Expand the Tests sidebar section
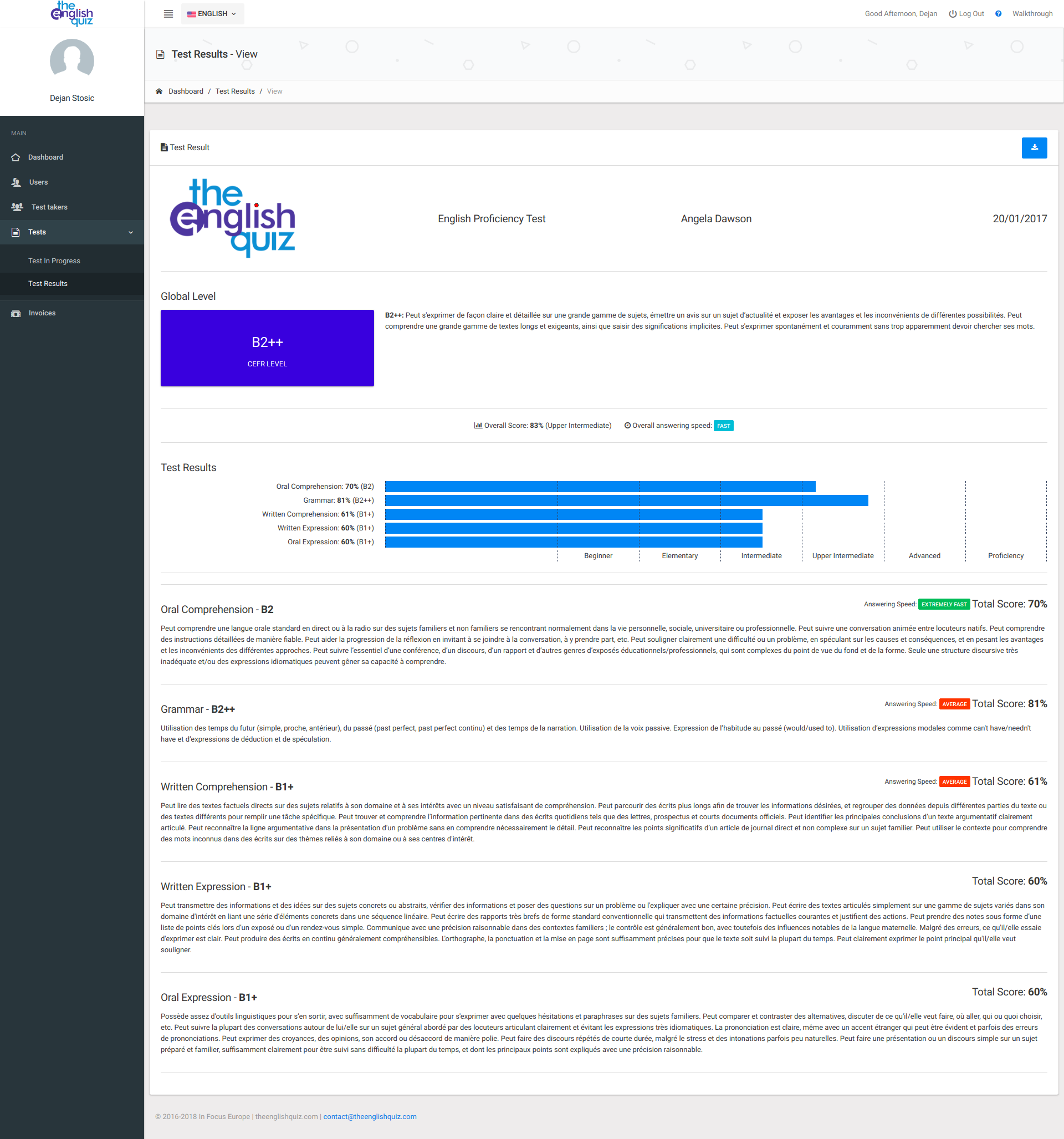This screenshot has width=1064, height=1139. 37,232
